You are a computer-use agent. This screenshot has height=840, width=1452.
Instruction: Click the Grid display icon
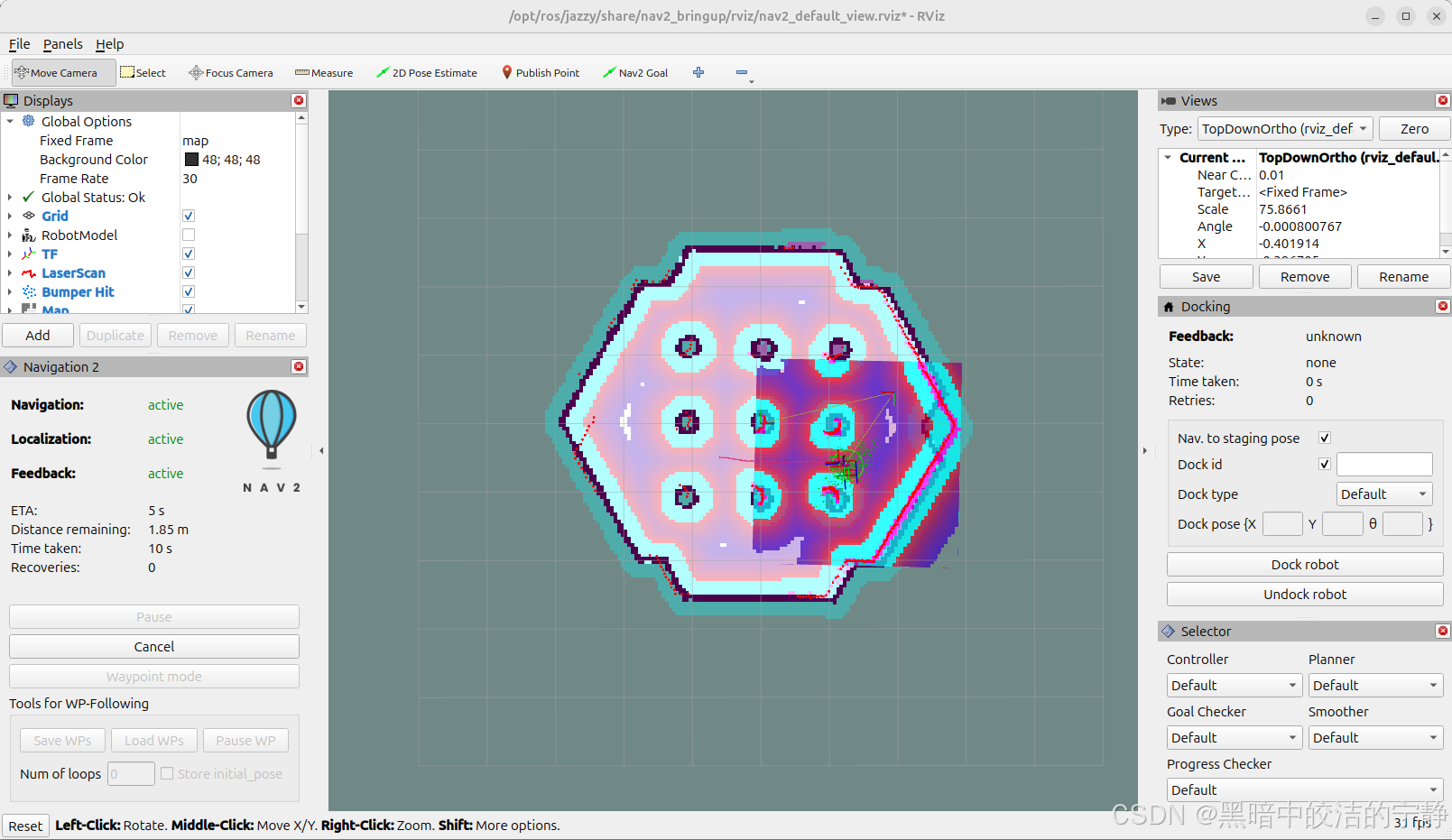tap(29, 216)
